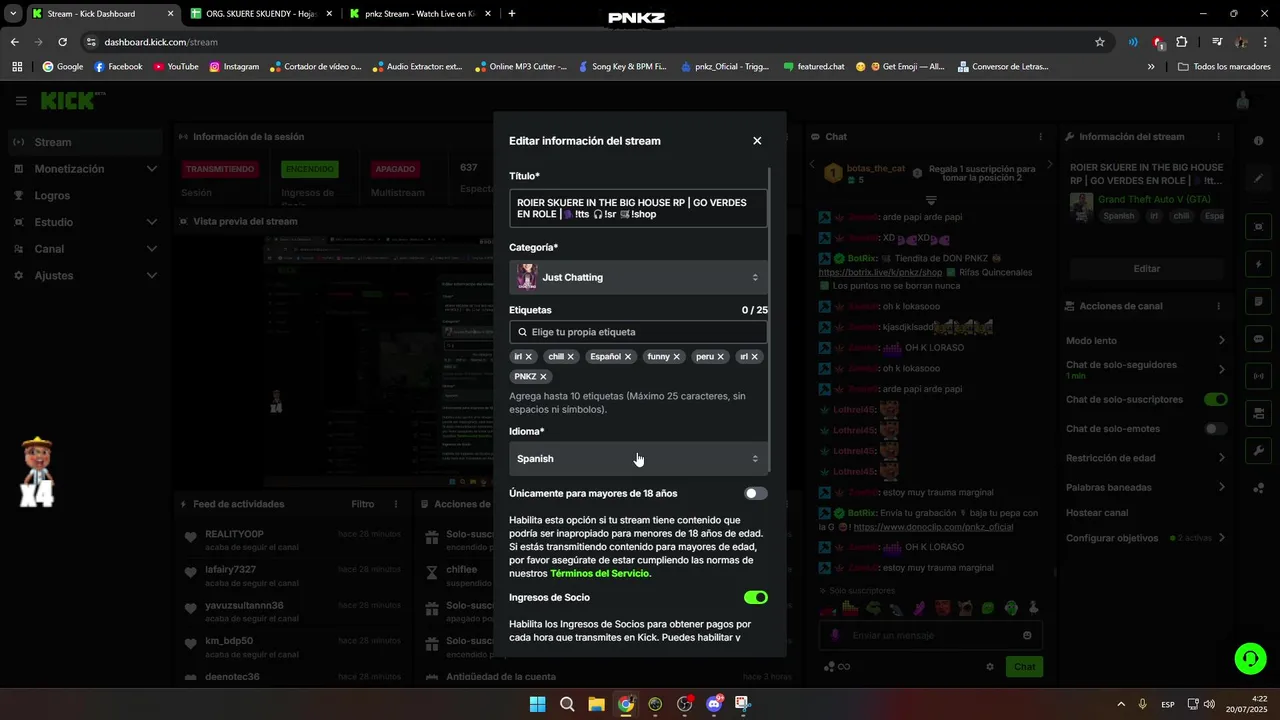The image size is (1280, 720).
Task: Remove the funny tag
Action: pos(676,357)
